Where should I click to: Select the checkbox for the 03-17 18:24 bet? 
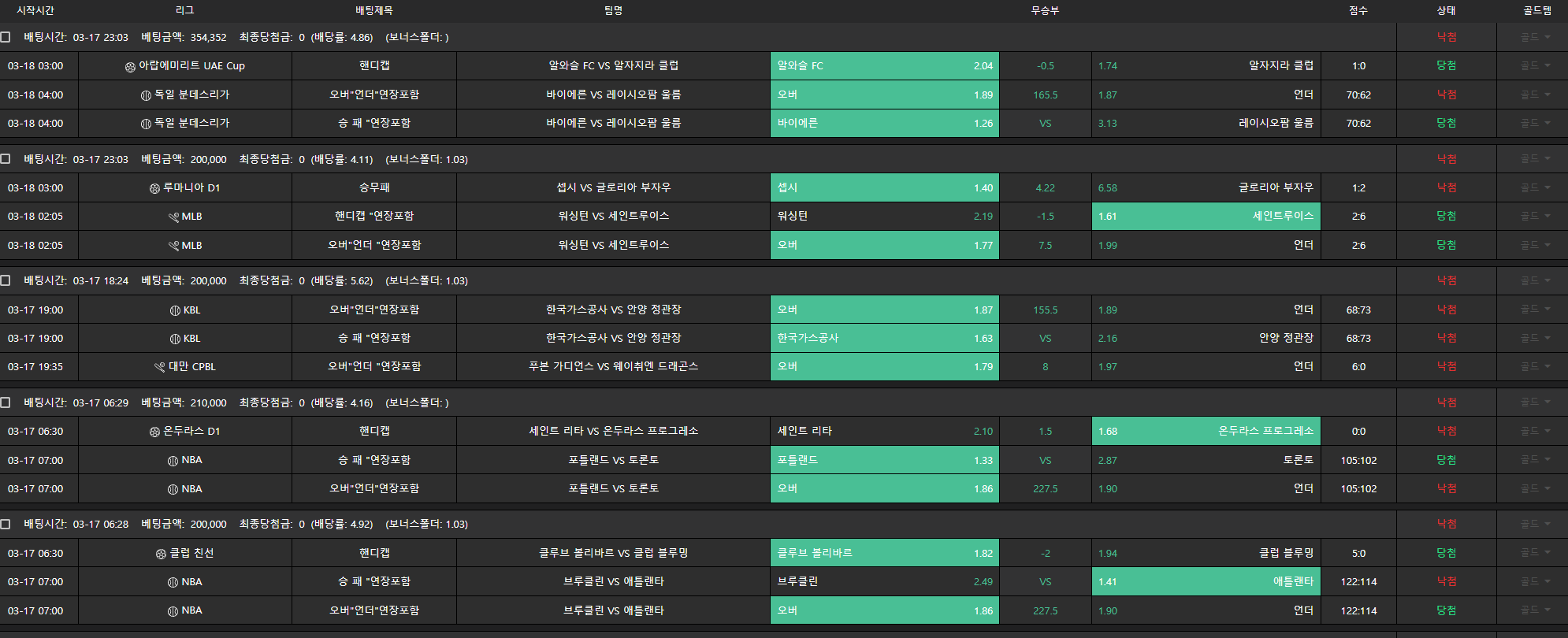click(6, 280)
